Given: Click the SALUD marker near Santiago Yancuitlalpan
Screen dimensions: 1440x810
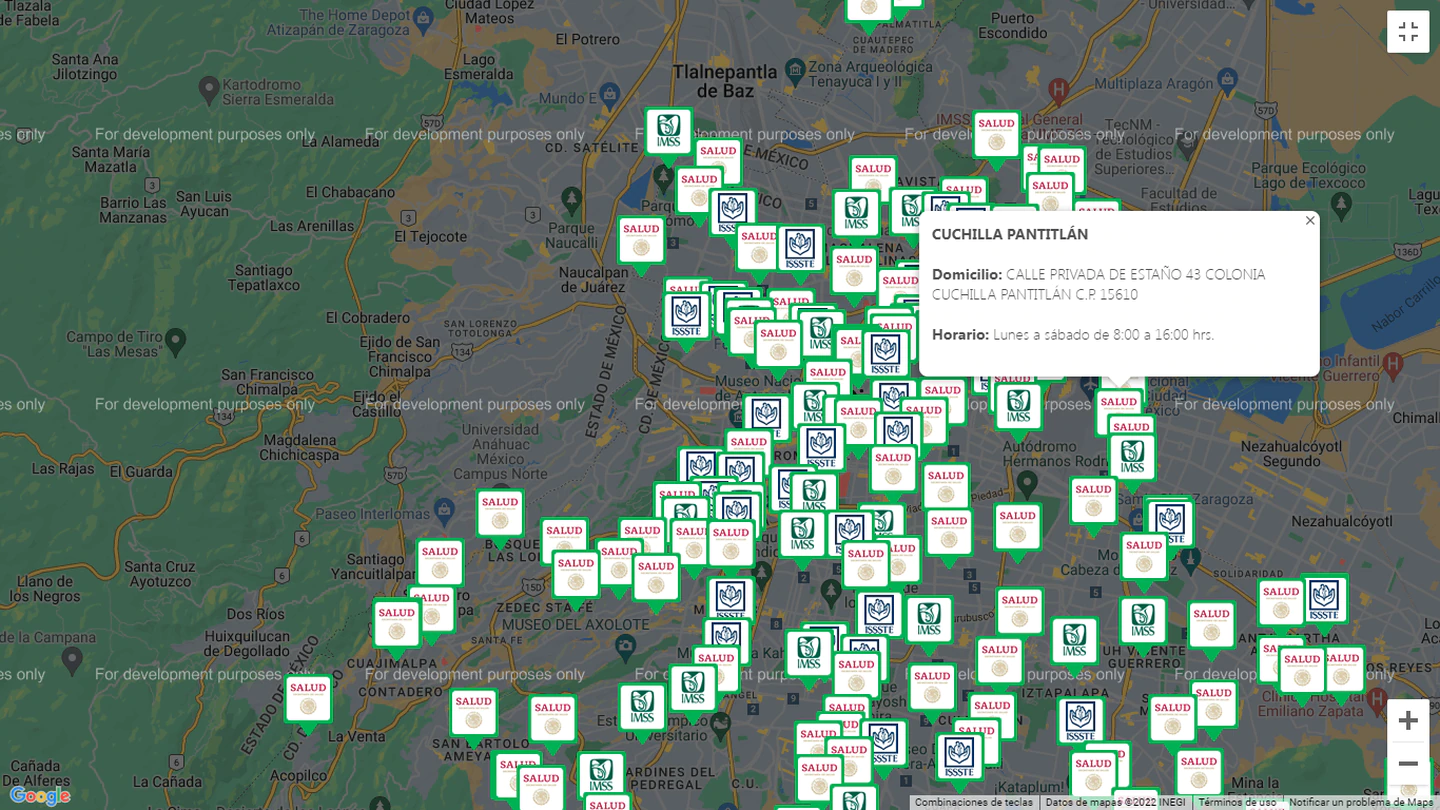Looking at the screenshot, I should point(440,560).
